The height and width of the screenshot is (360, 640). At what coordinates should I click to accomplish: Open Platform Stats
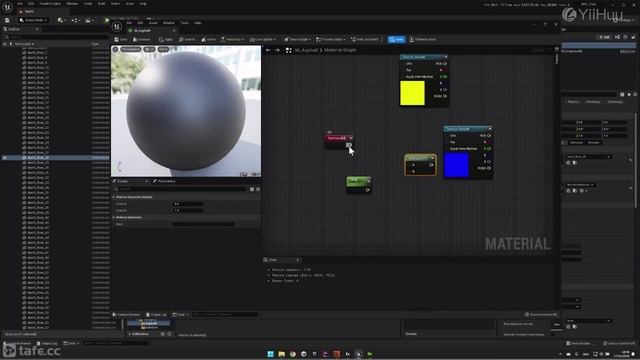[x=423, y=40]
